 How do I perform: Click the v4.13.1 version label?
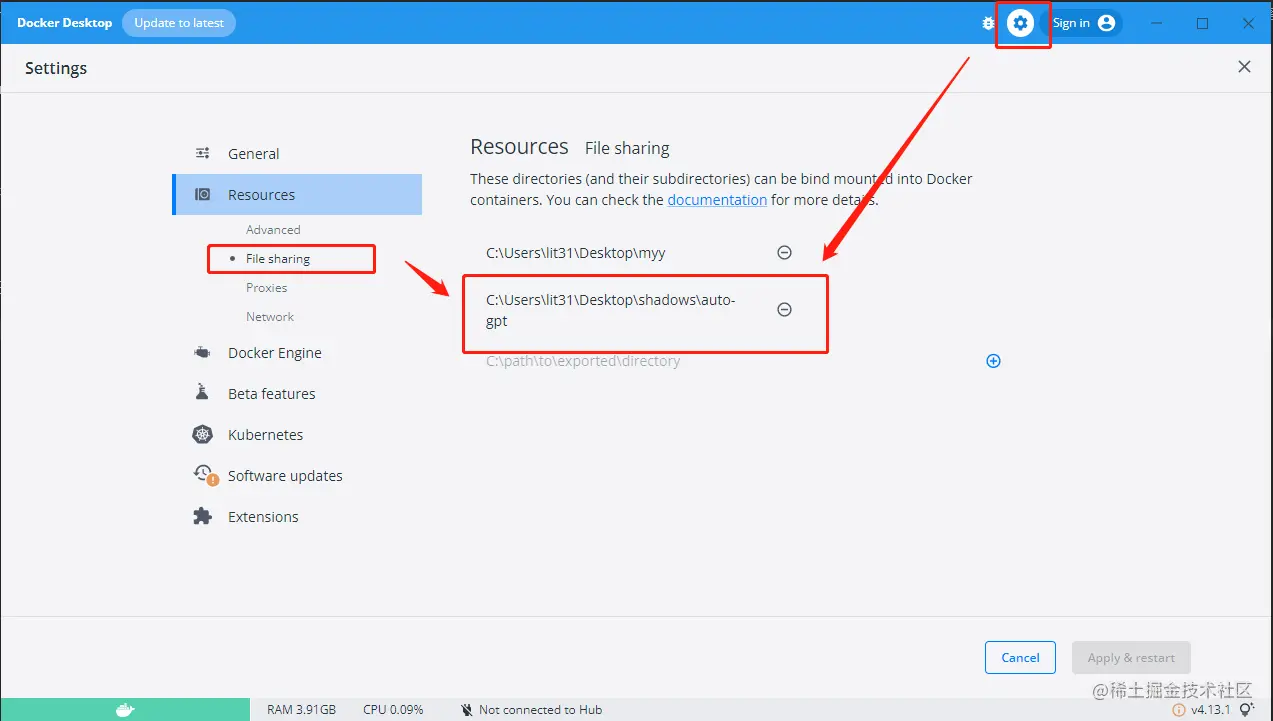pos(1212,710)
